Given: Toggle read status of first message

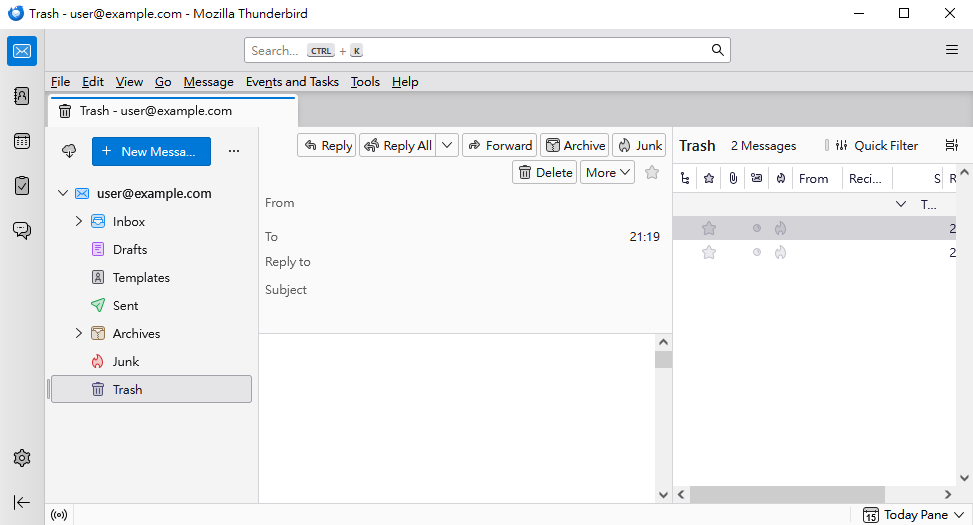Looking at the screenshot, I should point(756,228).
